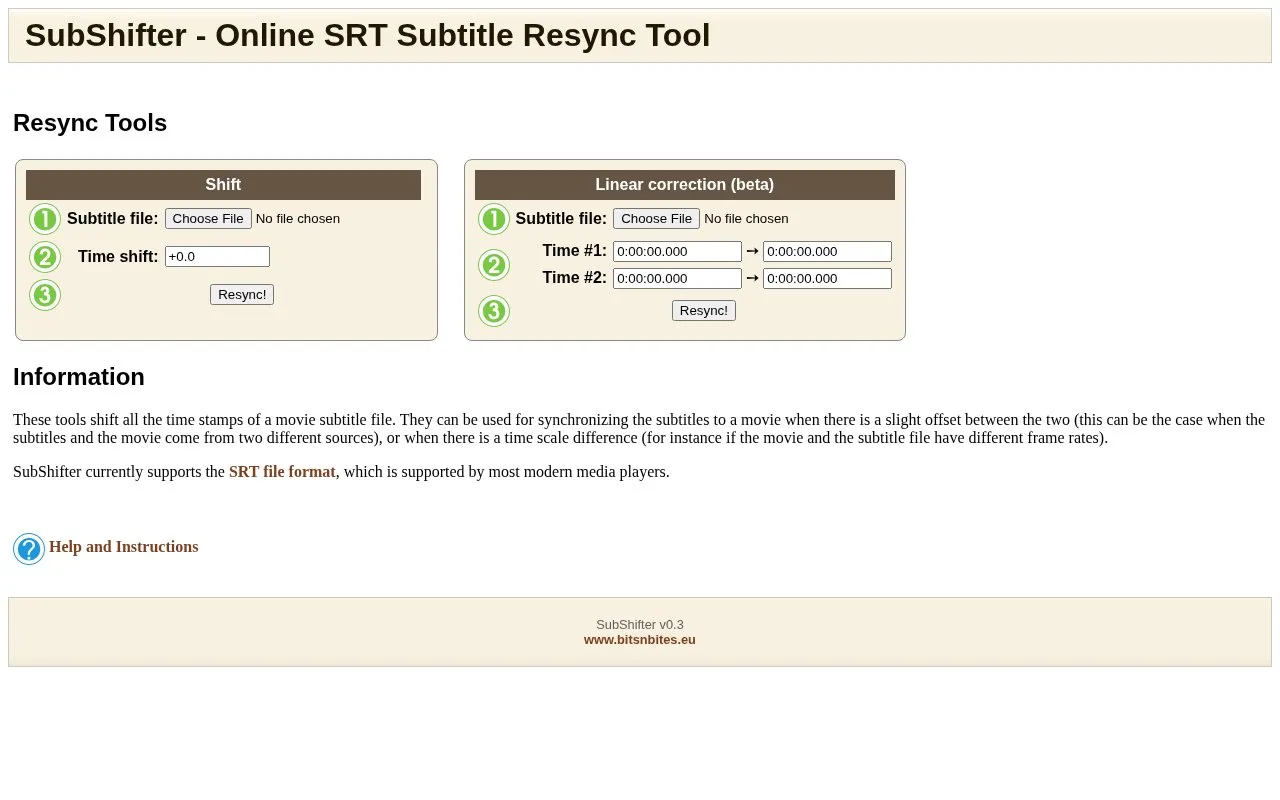Click the SubShifter page title
Image resolution: width=1280 pixels, height=800 pixels.
368,35
